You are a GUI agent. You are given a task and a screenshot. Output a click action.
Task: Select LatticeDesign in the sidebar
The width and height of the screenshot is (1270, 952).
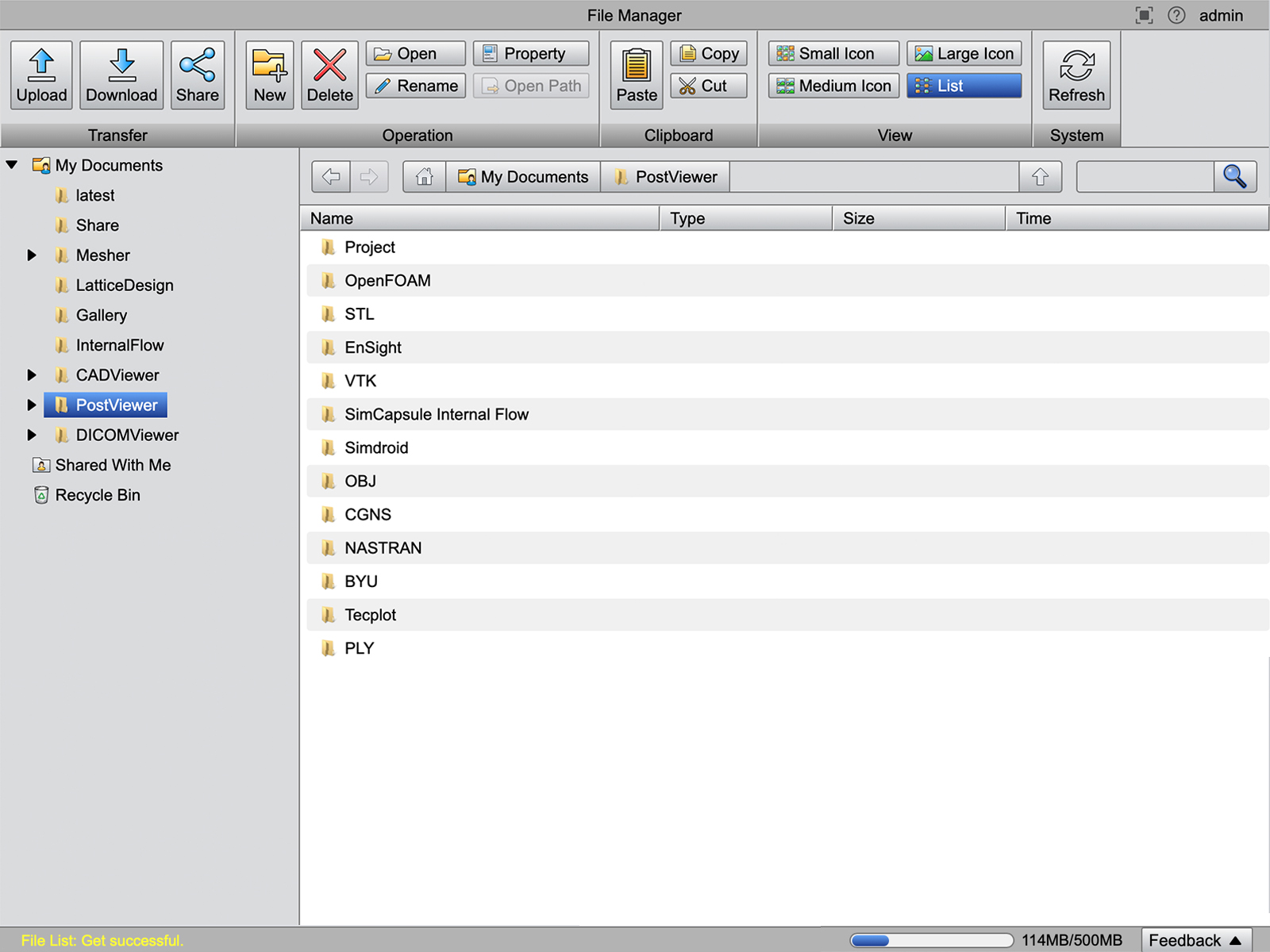[114, 286]
